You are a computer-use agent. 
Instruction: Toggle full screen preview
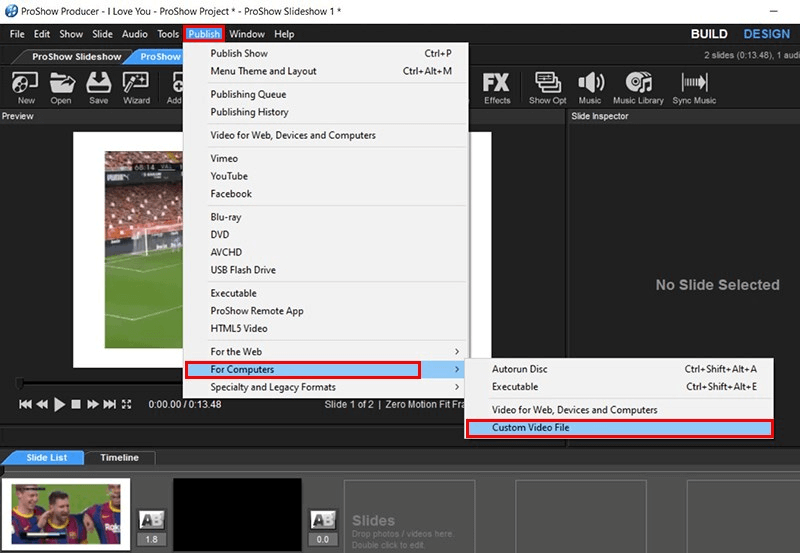(x=126, y=405)
